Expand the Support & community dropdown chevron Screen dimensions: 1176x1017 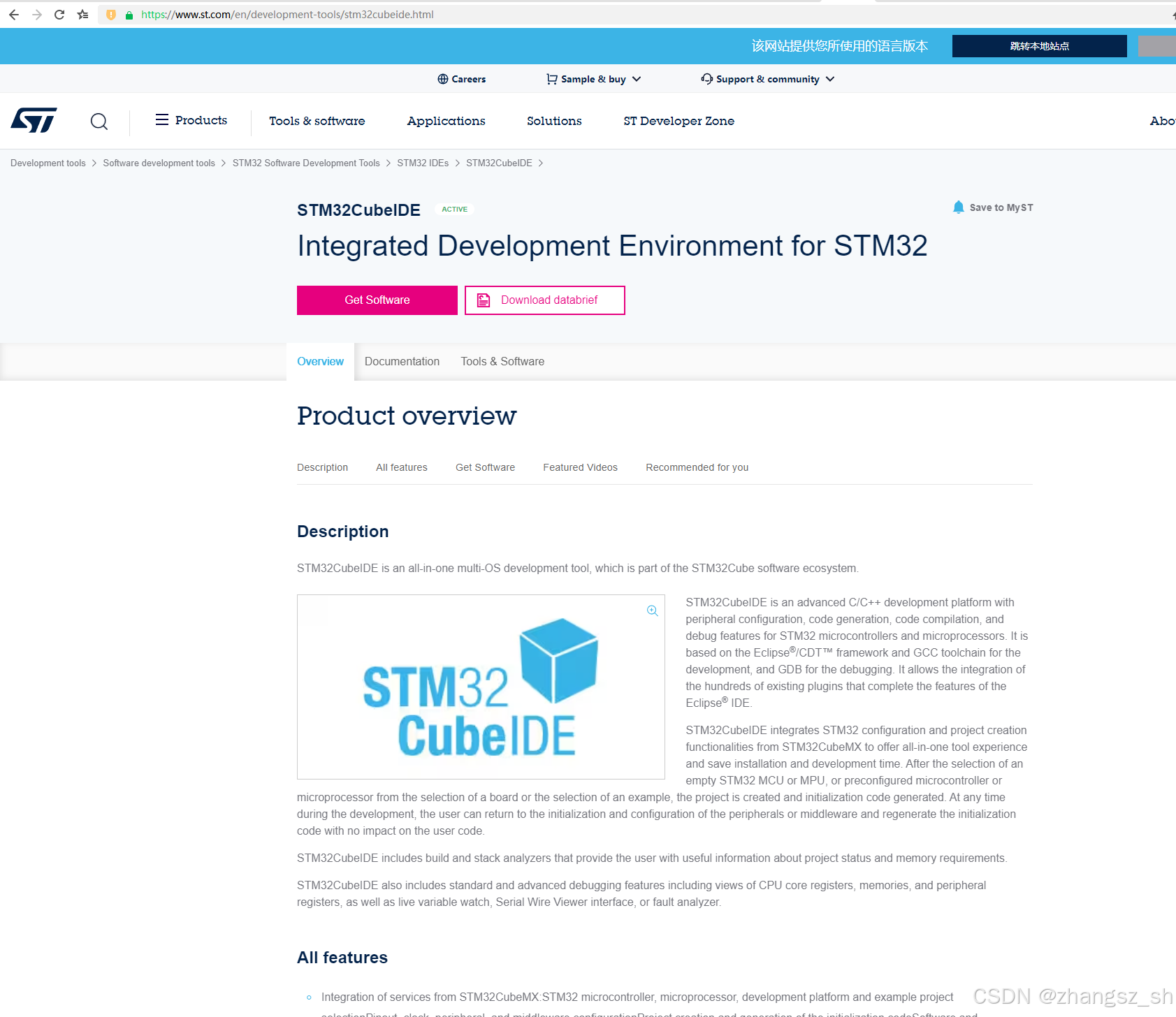click(x=830, y=79)
